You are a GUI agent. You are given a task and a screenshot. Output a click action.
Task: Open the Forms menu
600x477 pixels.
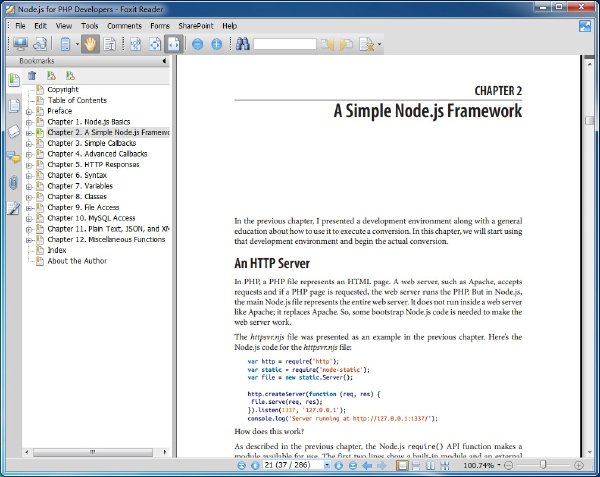(160, 26)
